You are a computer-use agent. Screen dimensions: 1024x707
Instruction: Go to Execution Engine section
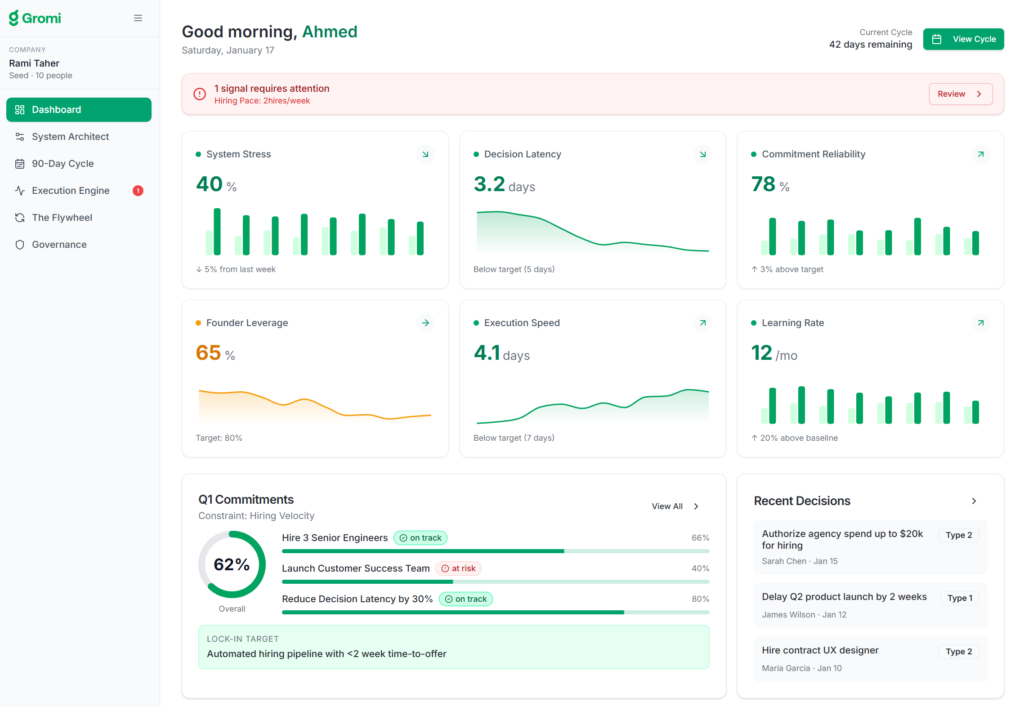click(x=70, y=191)
